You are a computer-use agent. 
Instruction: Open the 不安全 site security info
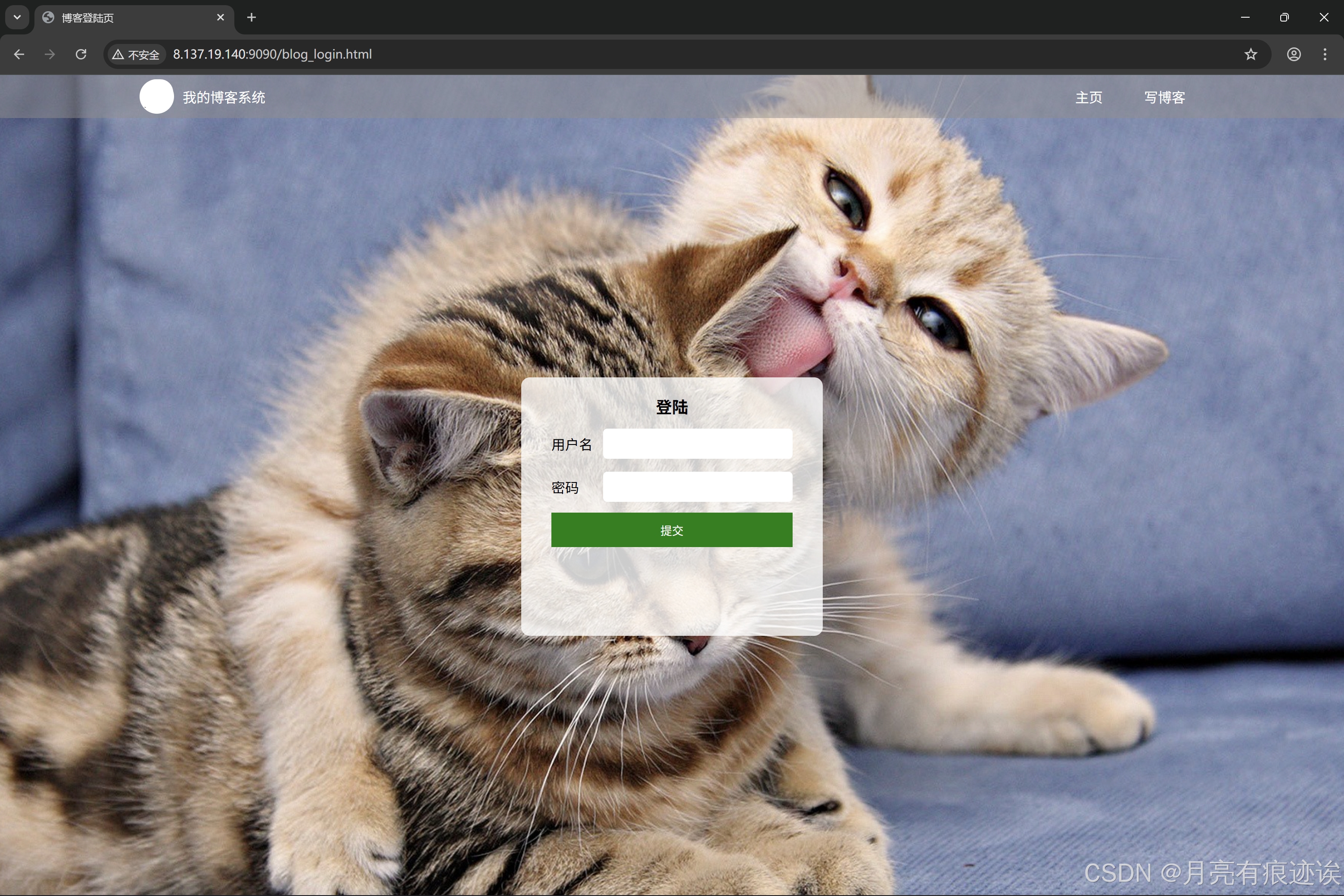136,54
